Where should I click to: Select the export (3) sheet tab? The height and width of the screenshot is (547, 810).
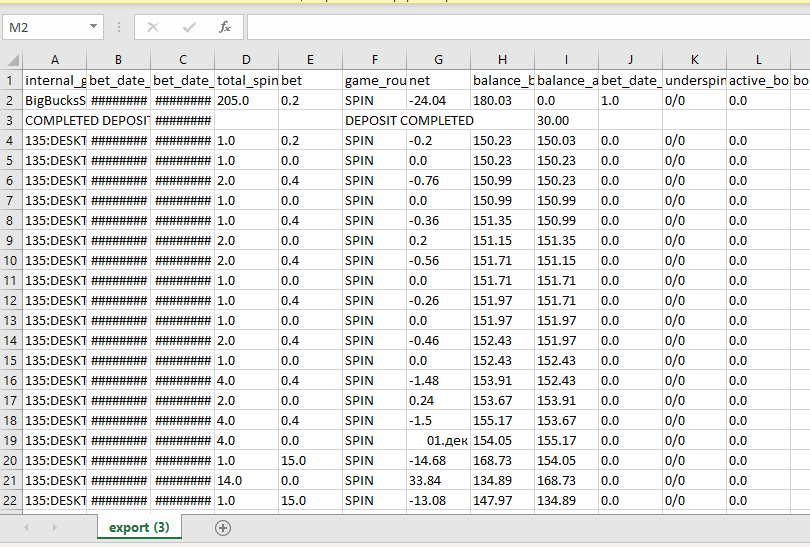139,527
